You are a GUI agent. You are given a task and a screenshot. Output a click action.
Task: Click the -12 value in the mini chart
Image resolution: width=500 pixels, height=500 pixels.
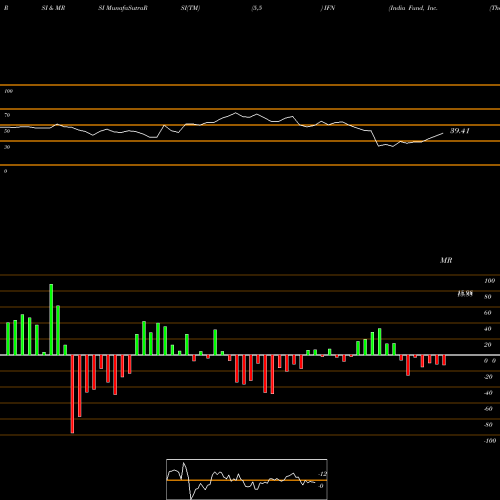coord(323,474)
